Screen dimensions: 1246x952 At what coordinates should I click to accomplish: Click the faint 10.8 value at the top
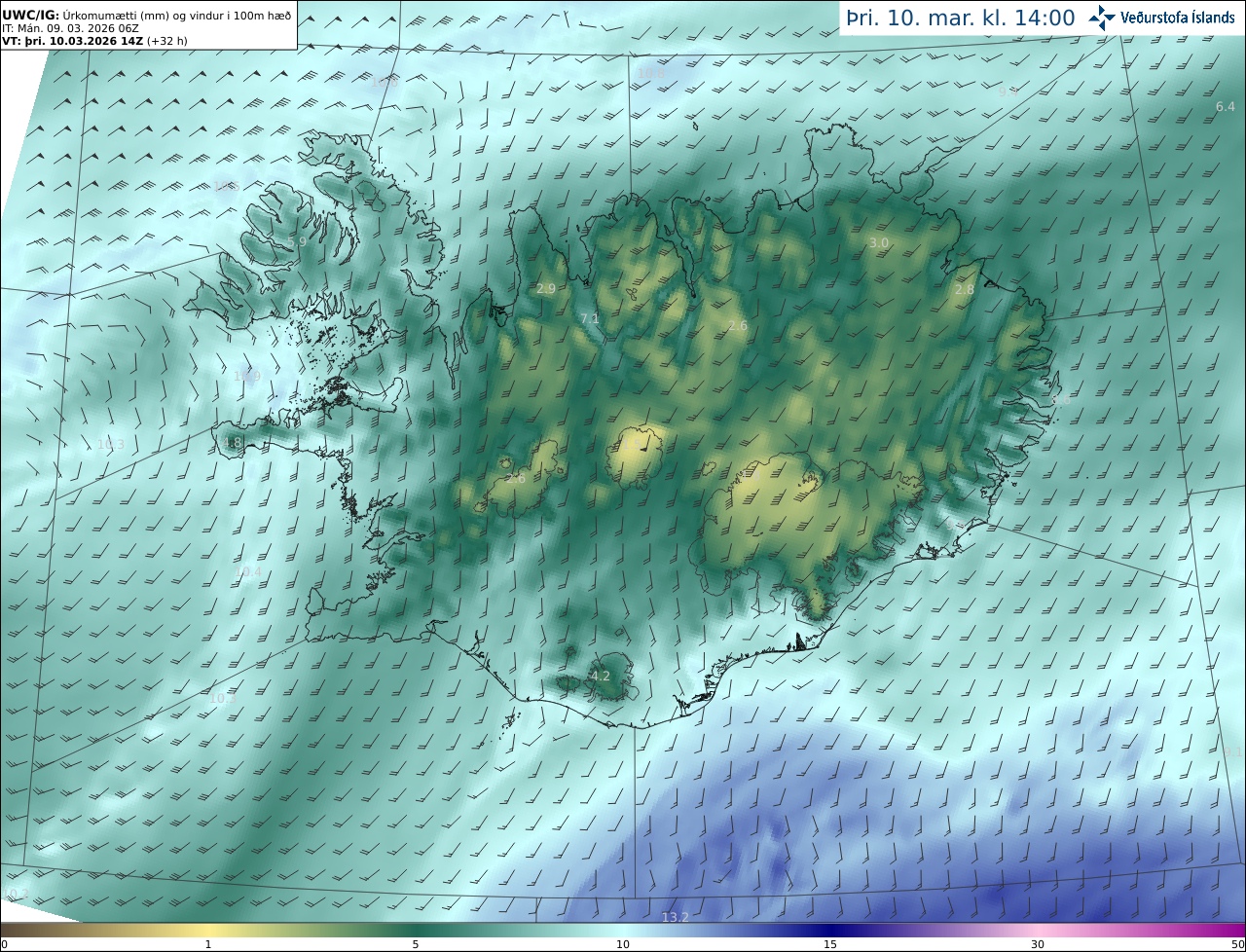tap(651, 73)
